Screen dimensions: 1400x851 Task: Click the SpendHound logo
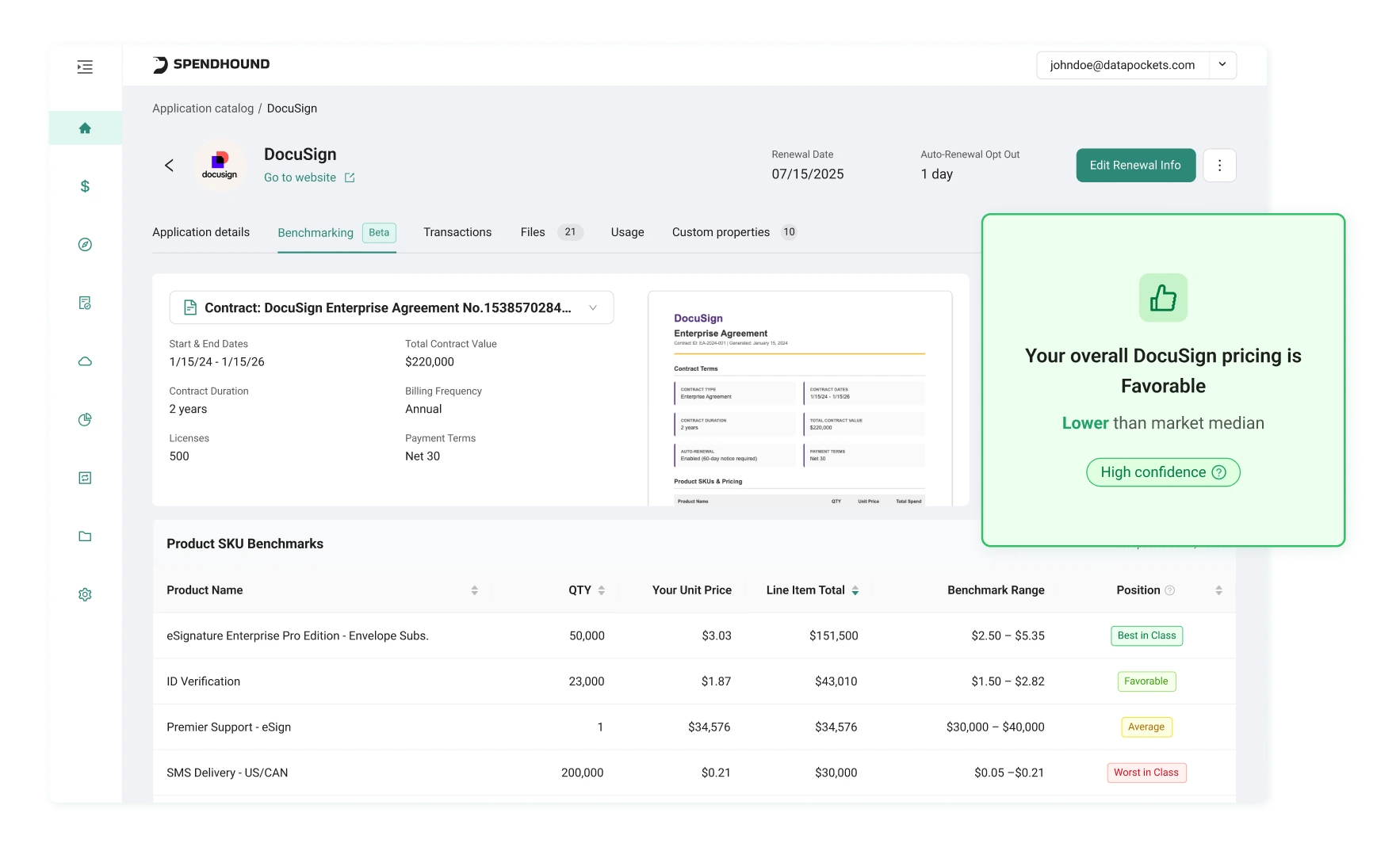click(x=211, y=64)
